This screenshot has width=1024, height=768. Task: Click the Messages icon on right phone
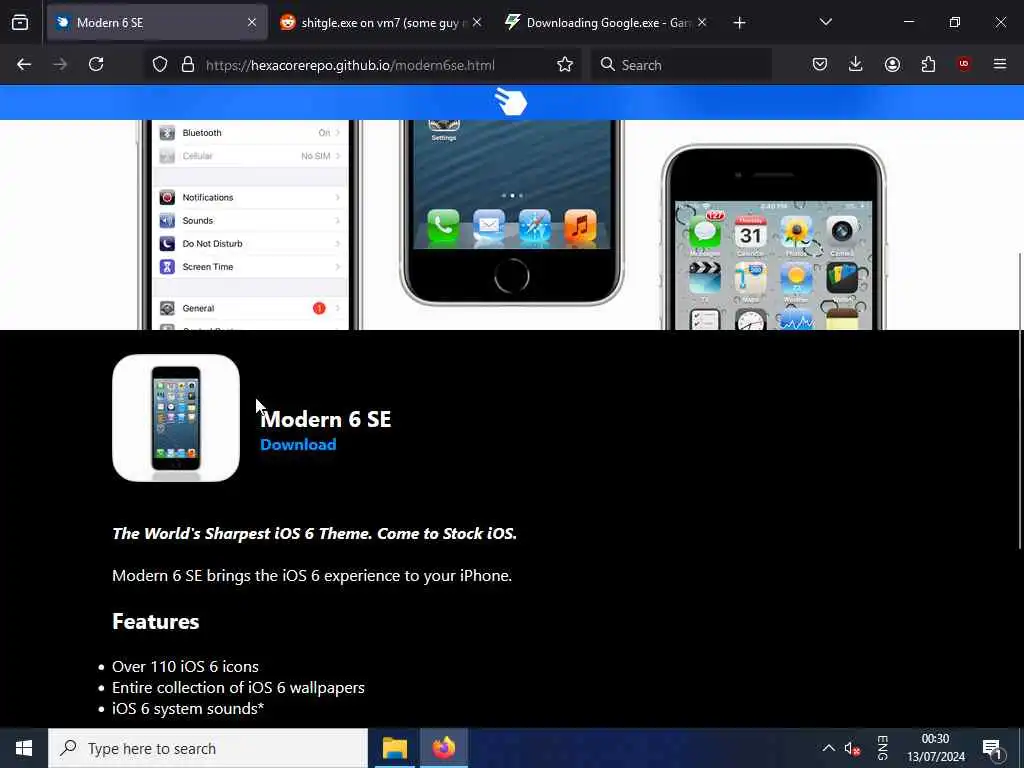point(705,231)
